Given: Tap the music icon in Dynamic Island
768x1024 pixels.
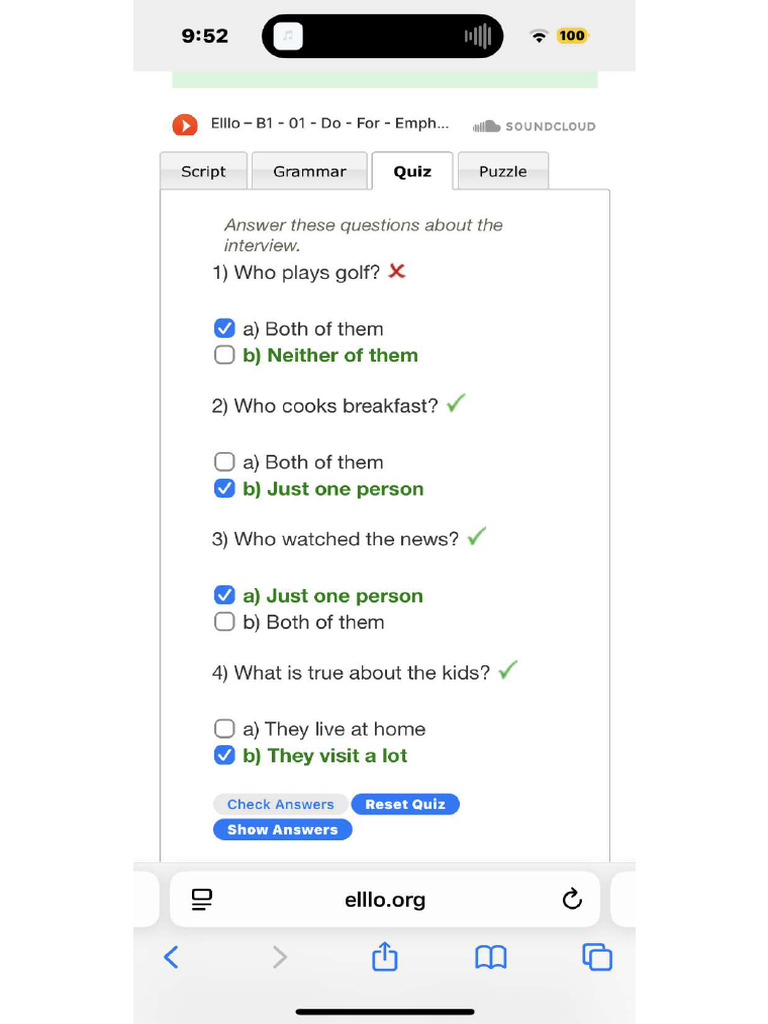Looking at the screenshot, I should (289, 37).
